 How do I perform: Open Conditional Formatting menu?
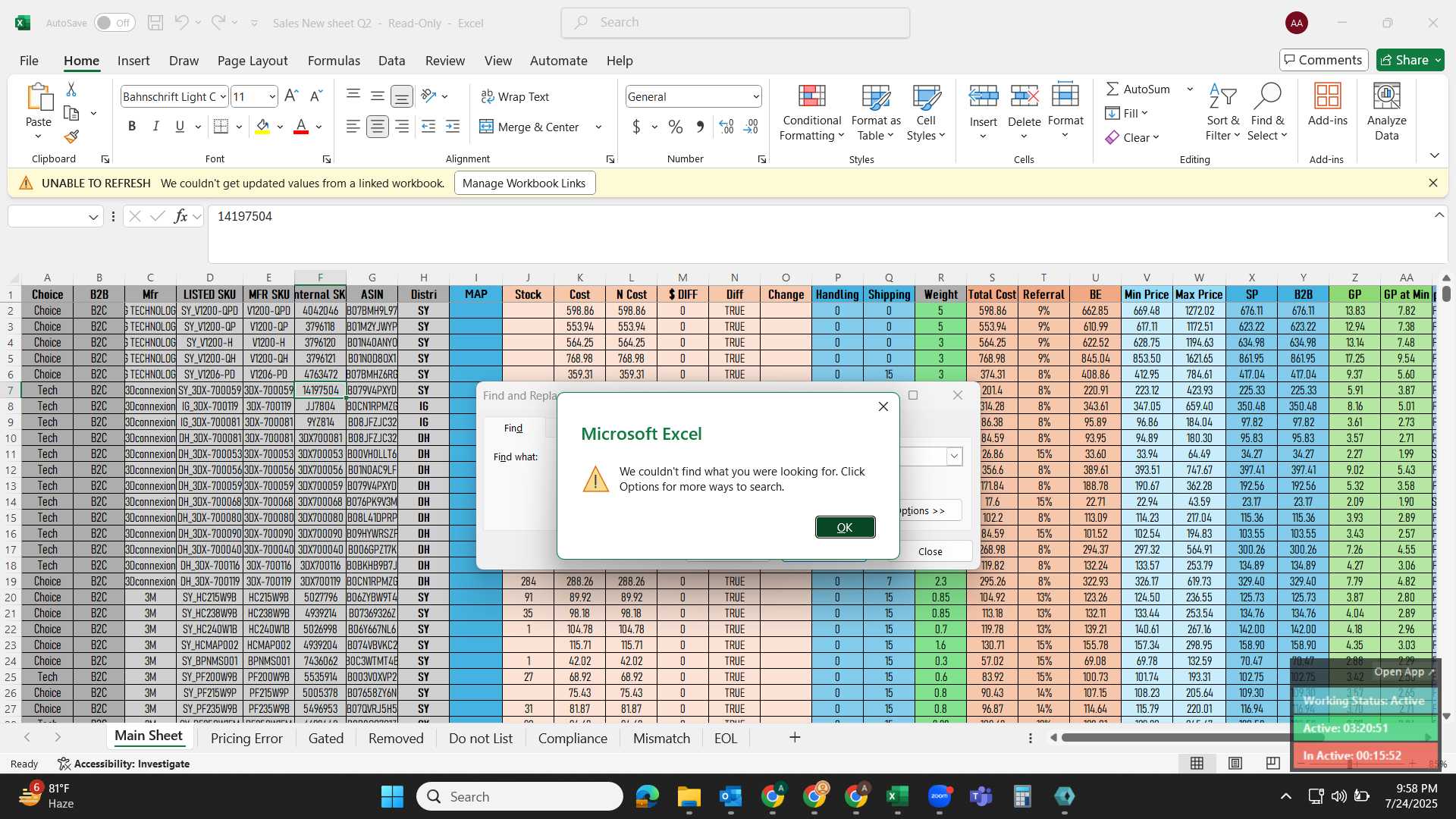pyautogui.click(x=811, y=112)
